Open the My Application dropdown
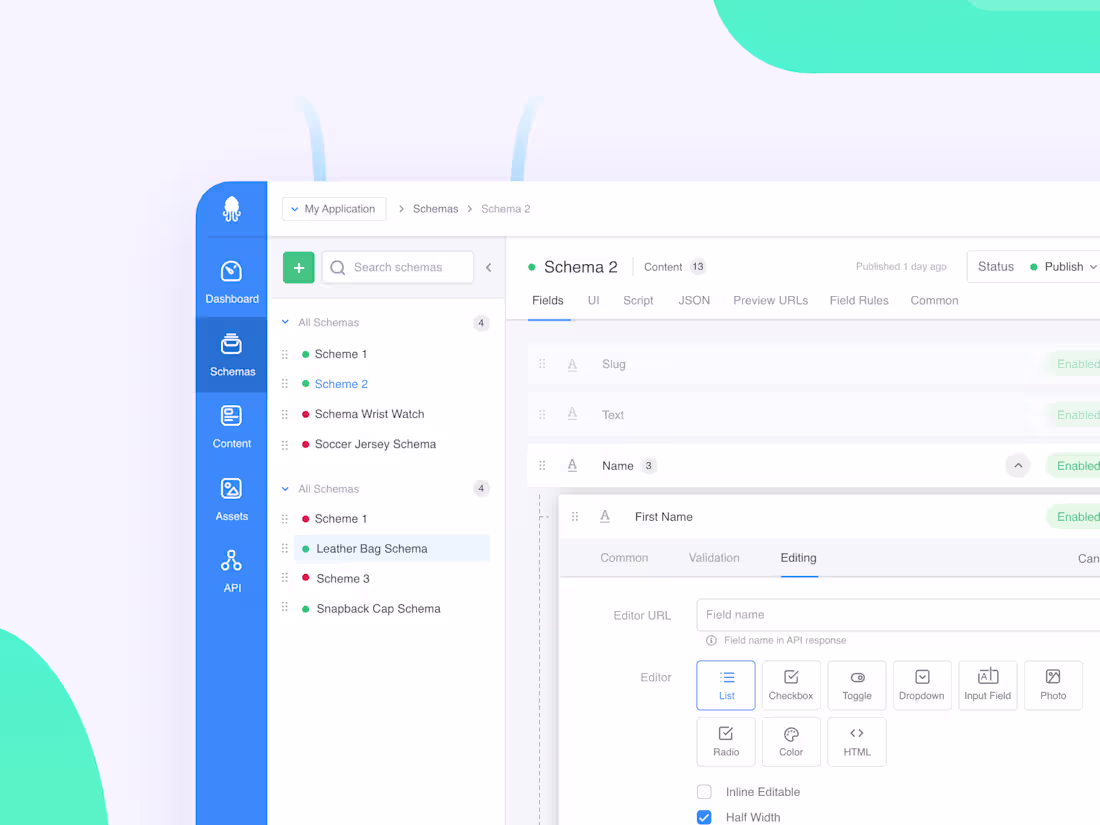Viewport: 1100px width, 825px height. point(333,208)
